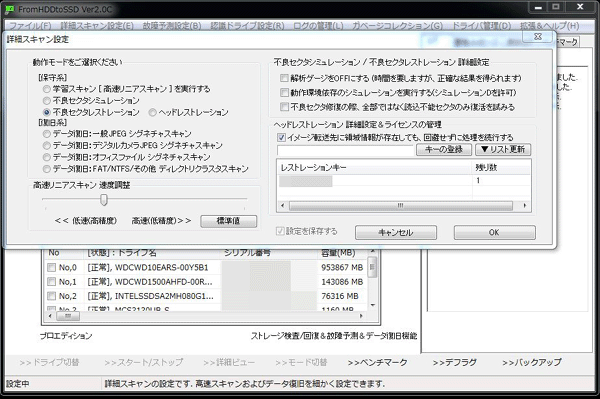Maximize the FromHDDtoSSD window

556,7
